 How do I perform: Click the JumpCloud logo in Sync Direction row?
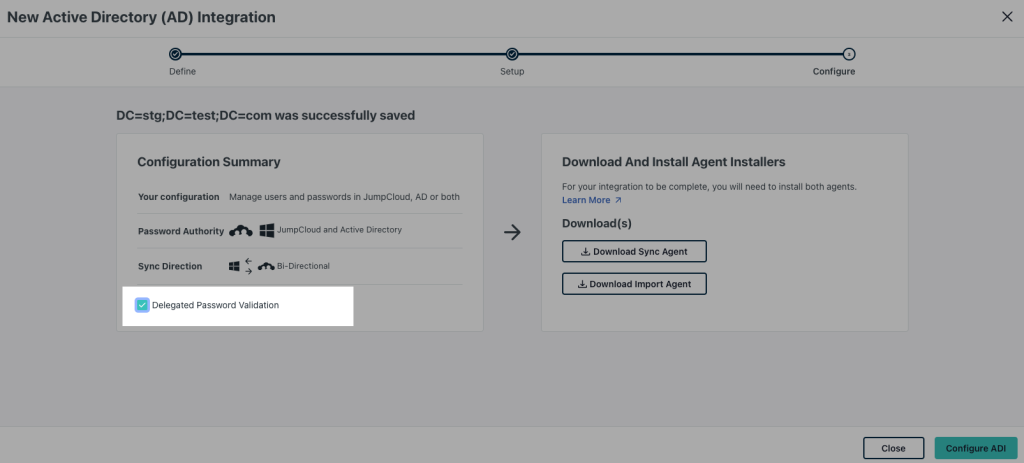(266, 267)
